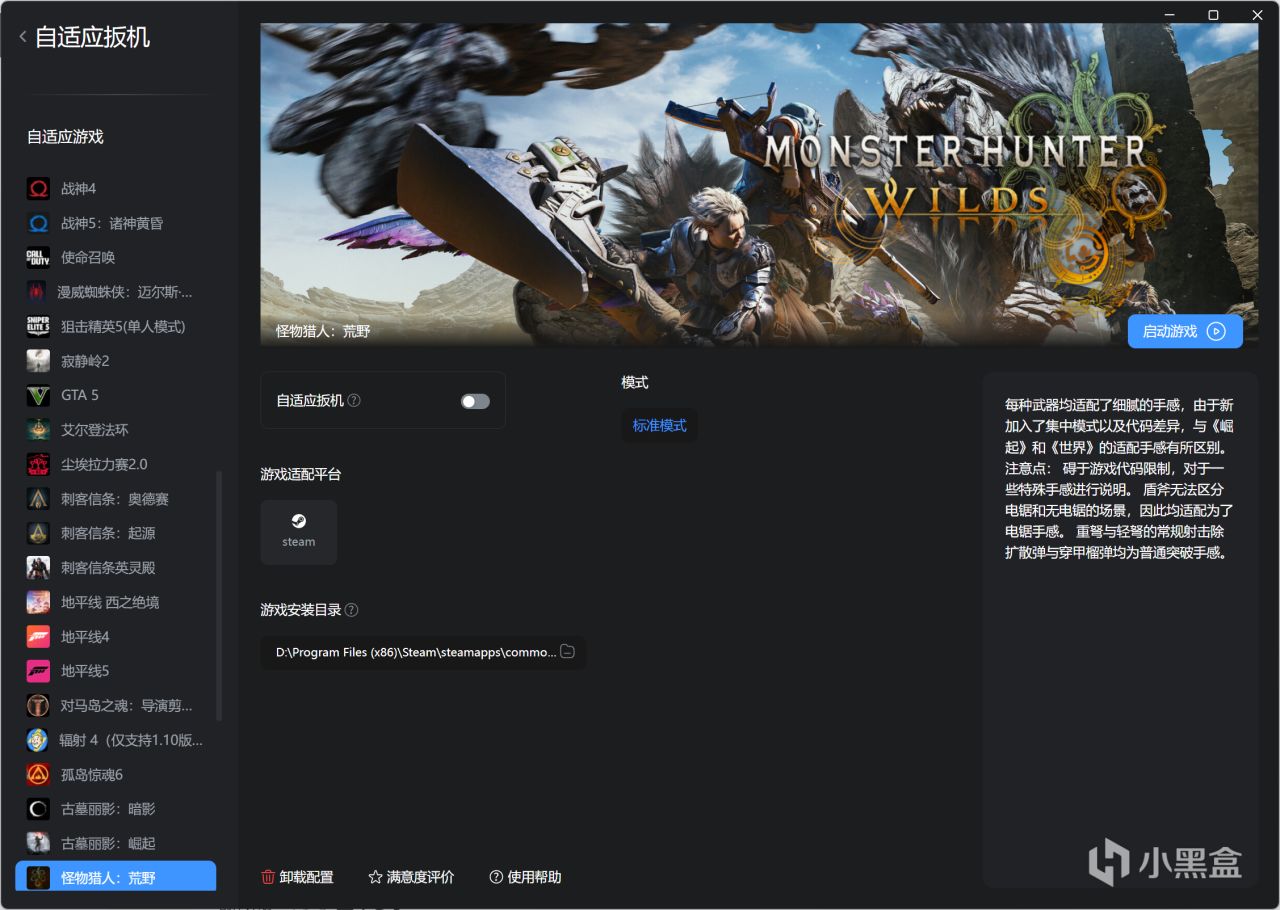This screenshot has height=910, width=1280.
Task: Select the 地平线 西之绝境 icon
Action: pos(38,602)
